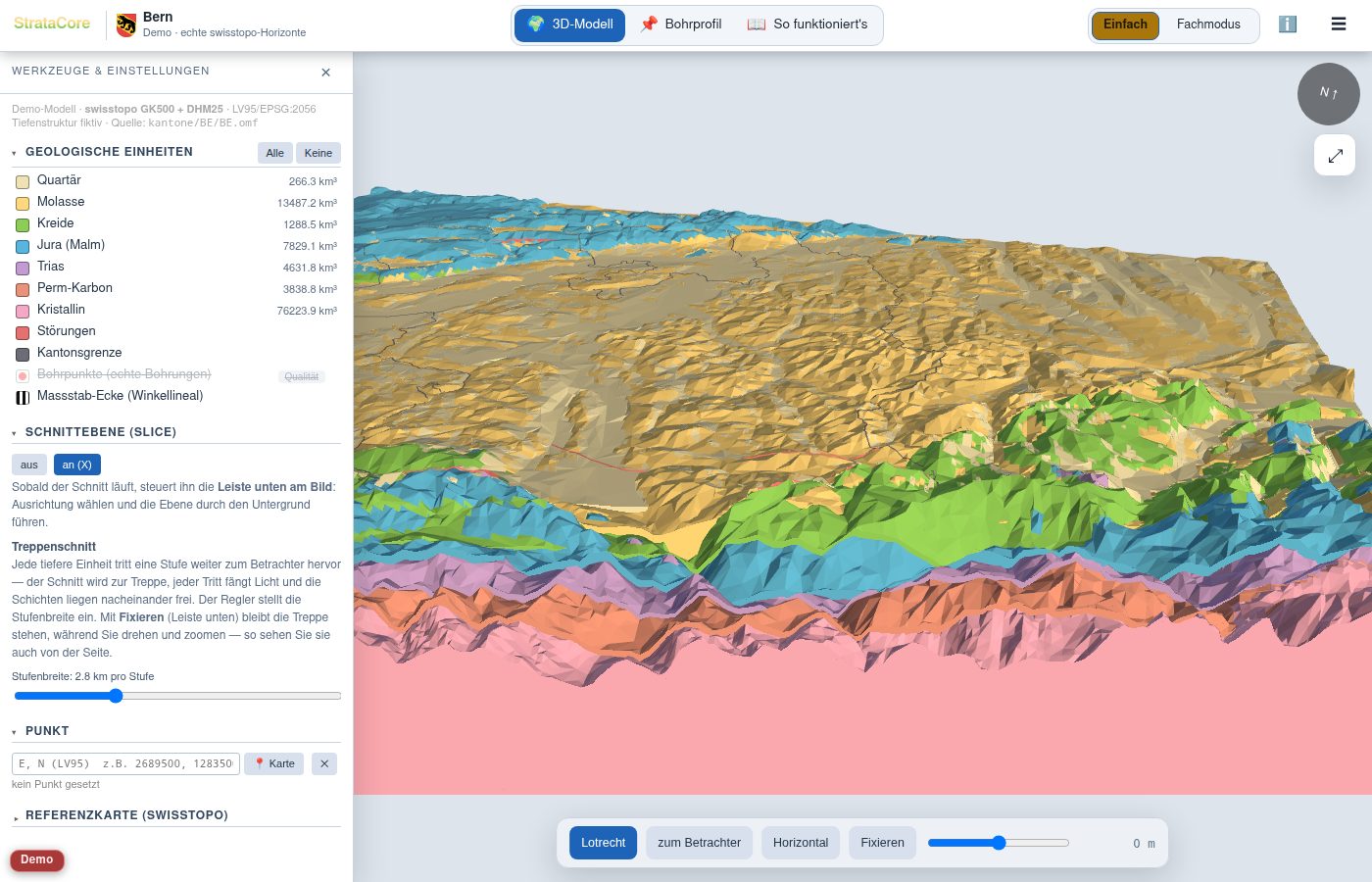Clear the point input with X button
Screen dimensions: 1372x882
[x=324, y=763]
